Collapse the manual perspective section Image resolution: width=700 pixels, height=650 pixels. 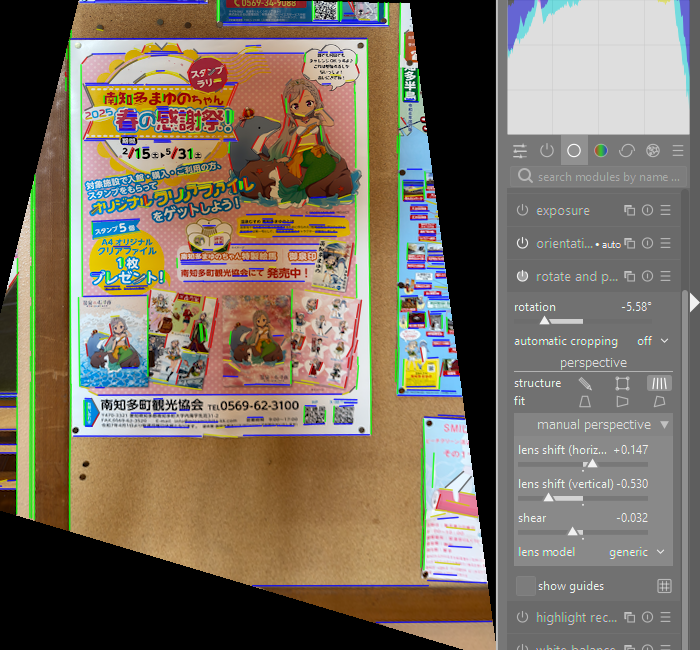pos(593,425)
